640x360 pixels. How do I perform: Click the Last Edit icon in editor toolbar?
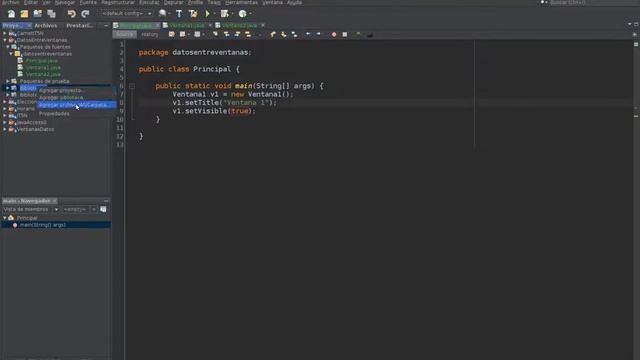pos(171,35)
